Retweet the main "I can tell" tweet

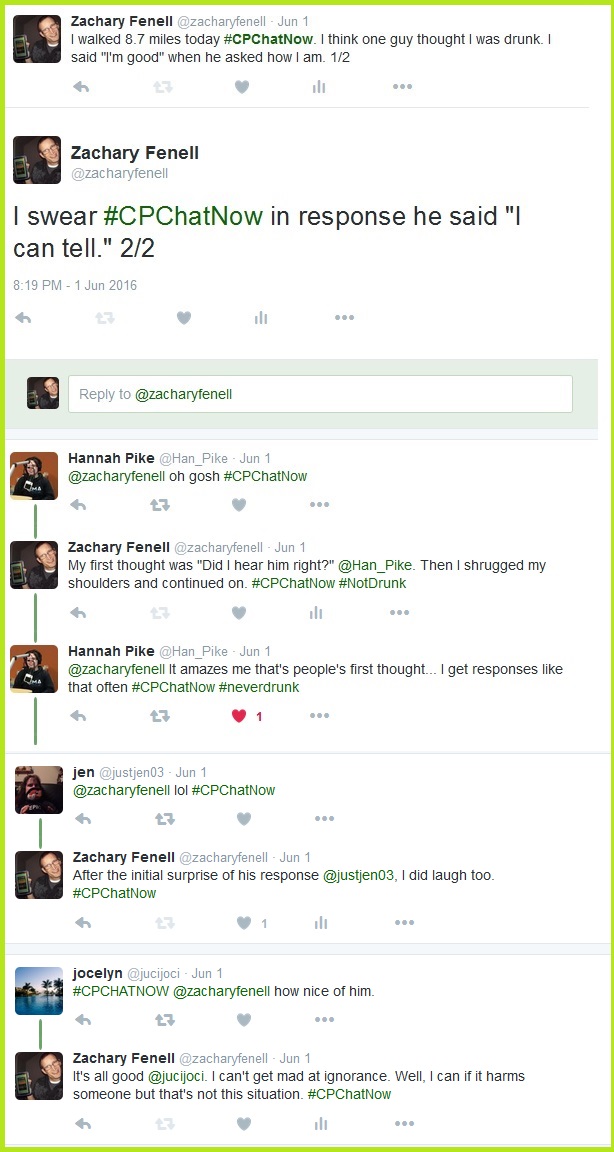[105, 318]
